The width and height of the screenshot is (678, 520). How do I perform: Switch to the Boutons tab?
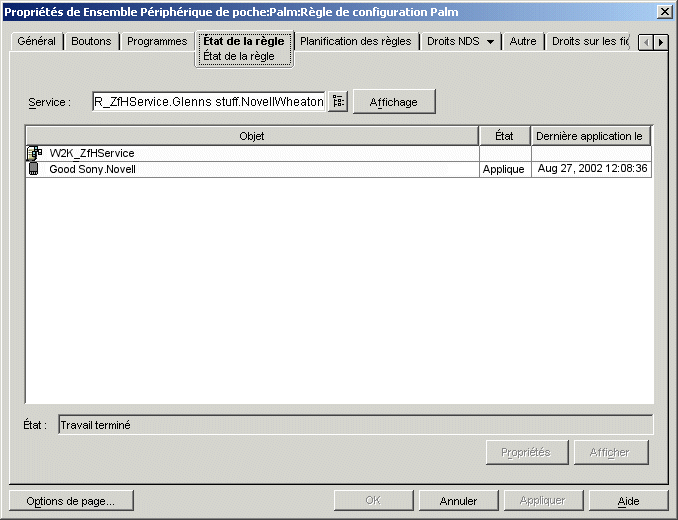pyautogui.click(x=91, y=41)
